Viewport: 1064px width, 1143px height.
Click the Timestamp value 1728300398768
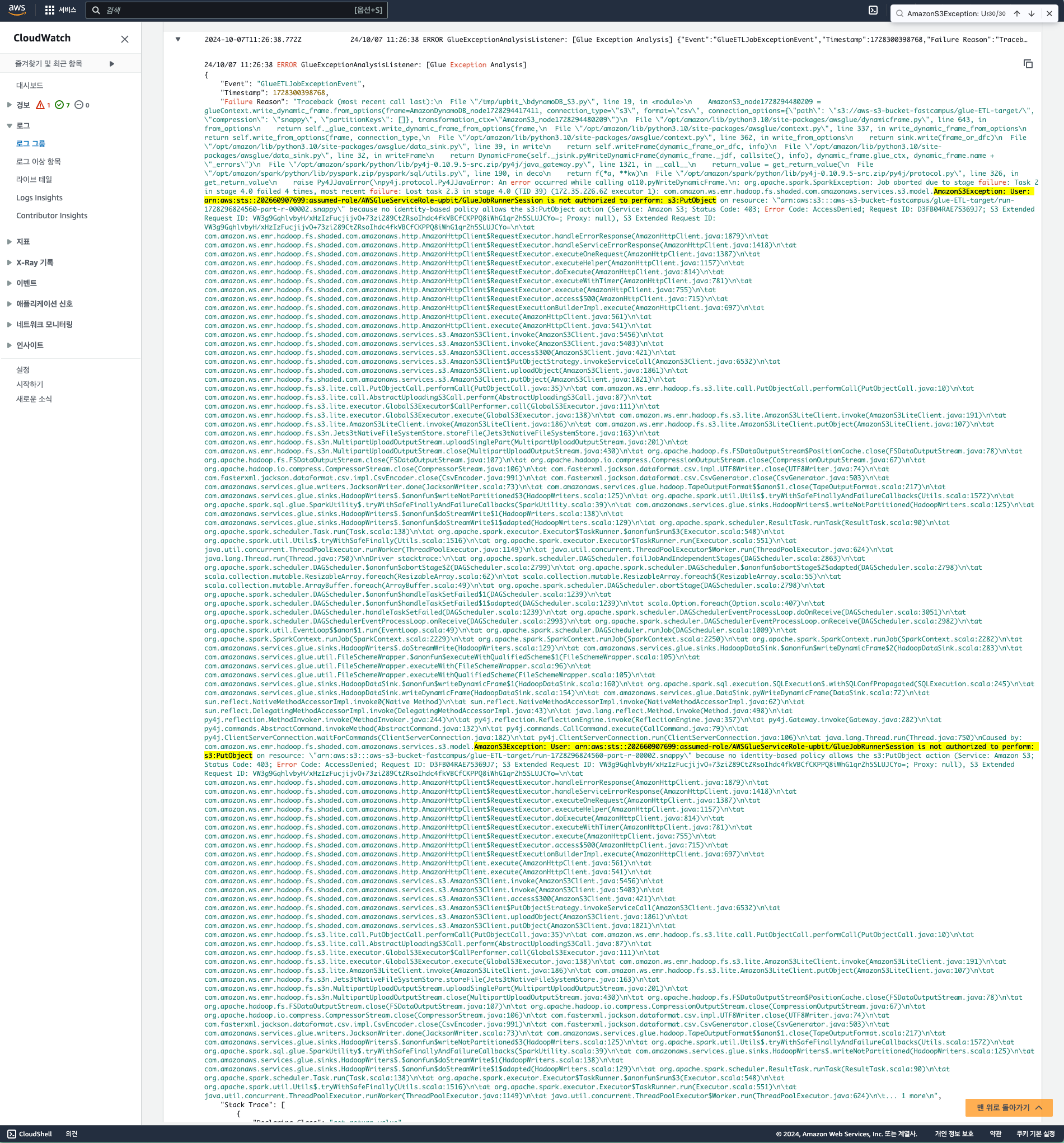click(298, 92)
